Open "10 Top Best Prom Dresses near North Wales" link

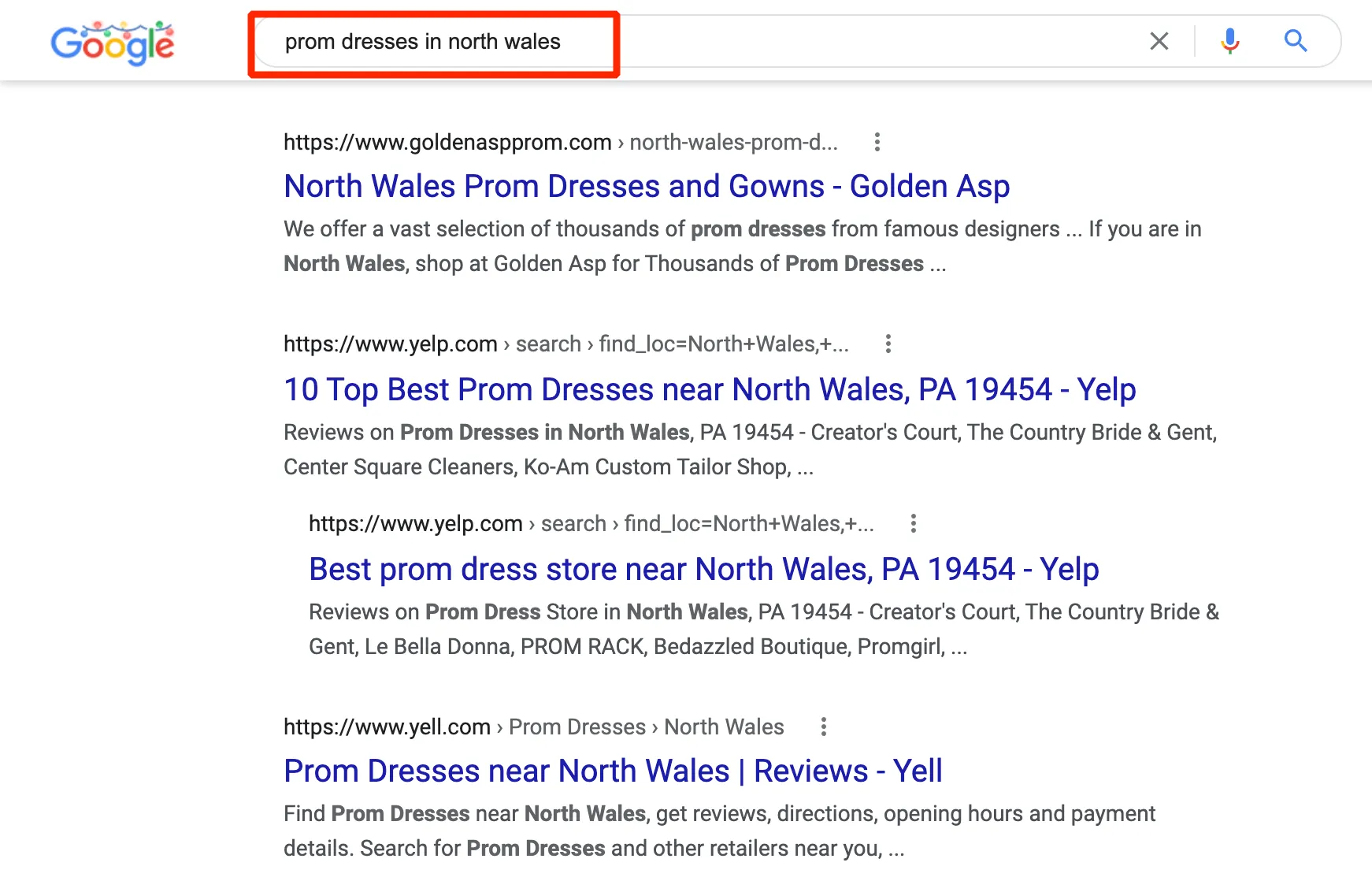tap(709, 390)
